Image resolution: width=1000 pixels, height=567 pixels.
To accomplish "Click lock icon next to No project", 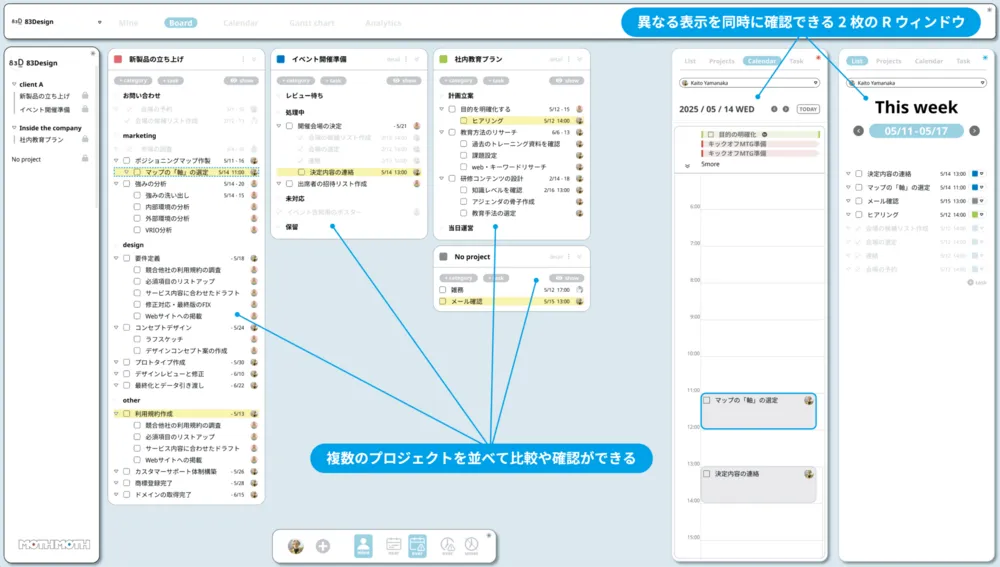I will pos(85,159).
